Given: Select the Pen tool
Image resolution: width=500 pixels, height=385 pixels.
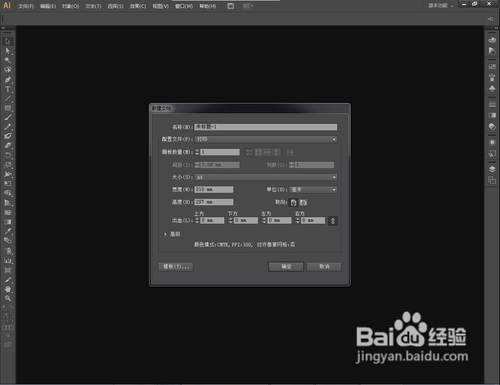Looking at the screenshot, I should 8,80.
